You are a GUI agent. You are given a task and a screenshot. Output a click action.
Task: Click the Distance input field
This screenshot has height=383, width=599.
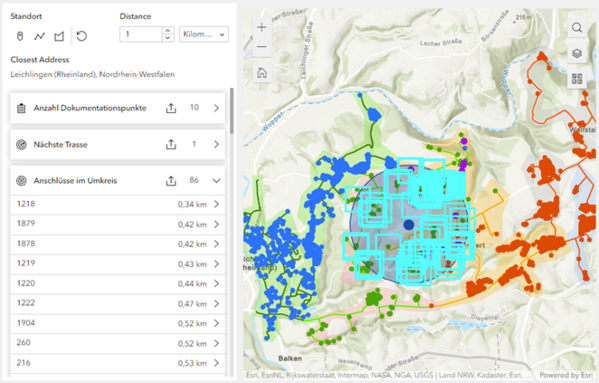(x=141, y=34)
